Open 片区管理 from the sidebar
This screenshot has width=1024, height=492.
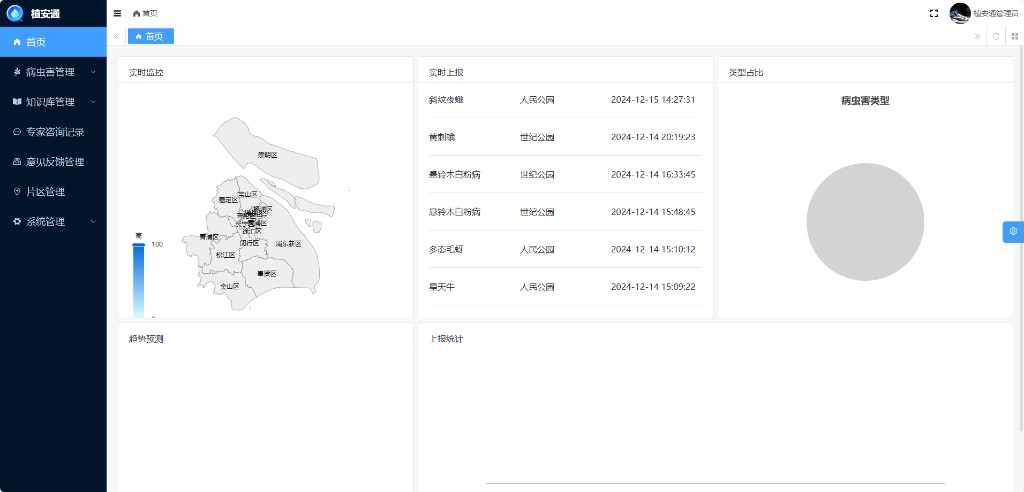pos(53,192)
